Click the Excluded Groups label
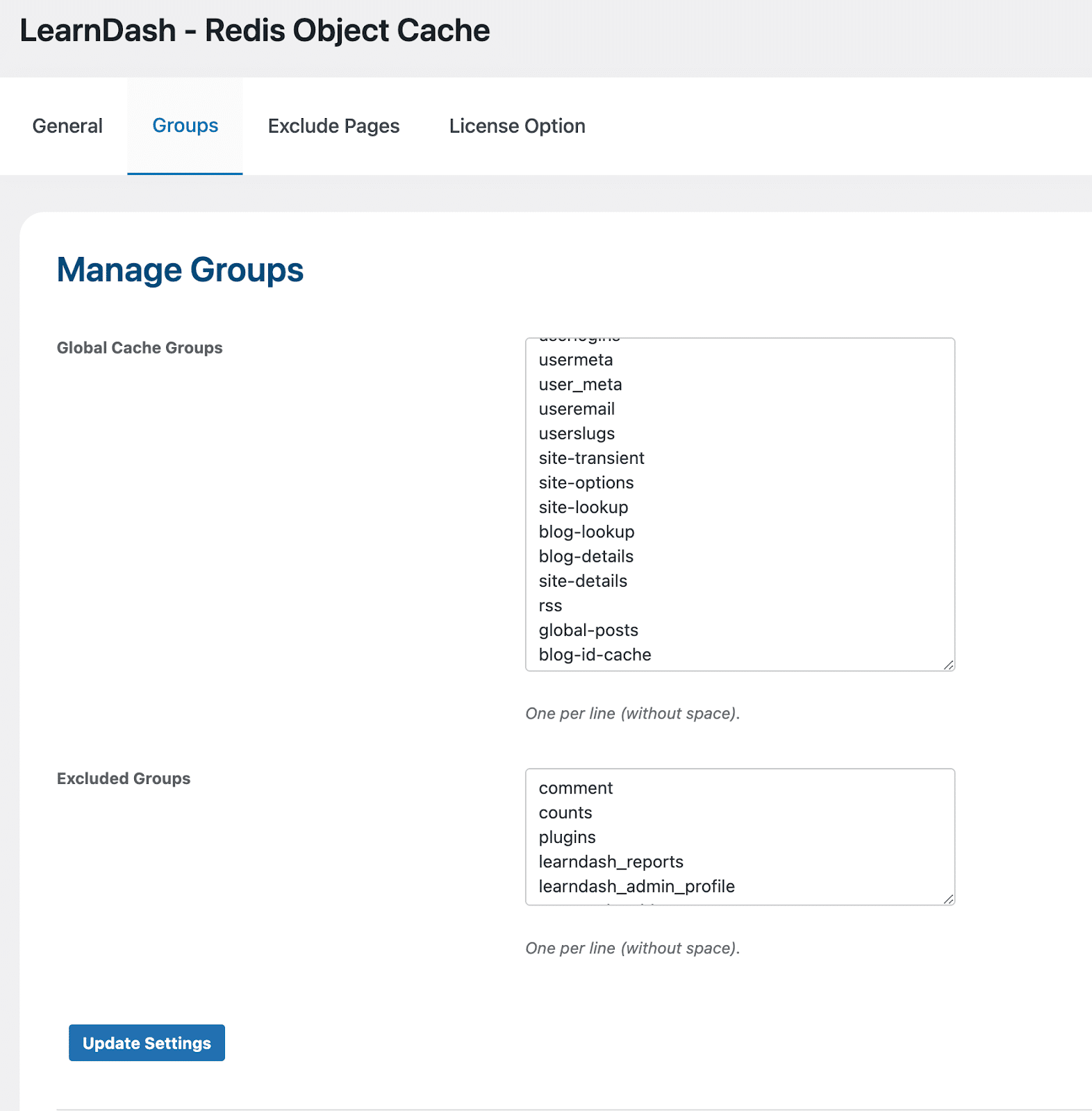 click(x=124, y=778)
